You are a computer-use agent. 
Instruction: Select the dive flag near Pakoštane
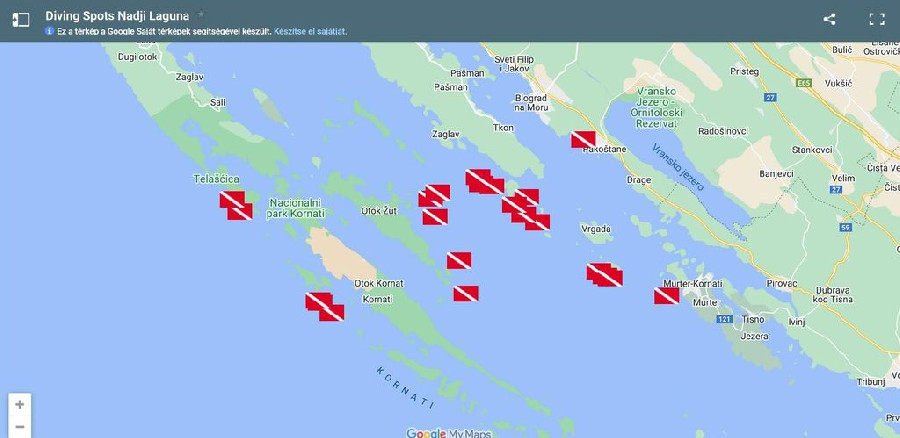(583, 139)
